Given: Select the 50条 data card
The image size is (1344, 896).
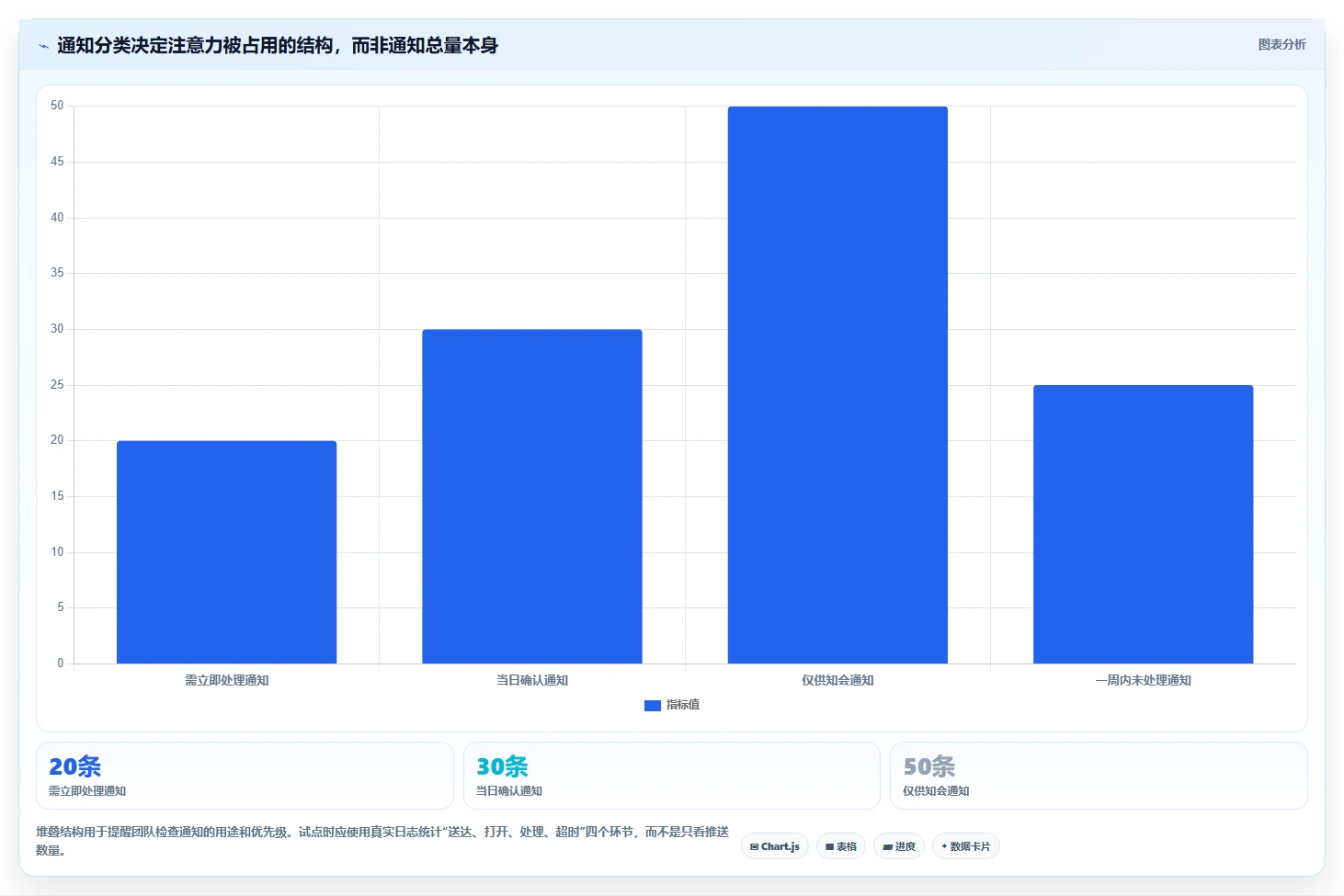Looking at the screenshot, I should click(x=1099, y=776).
